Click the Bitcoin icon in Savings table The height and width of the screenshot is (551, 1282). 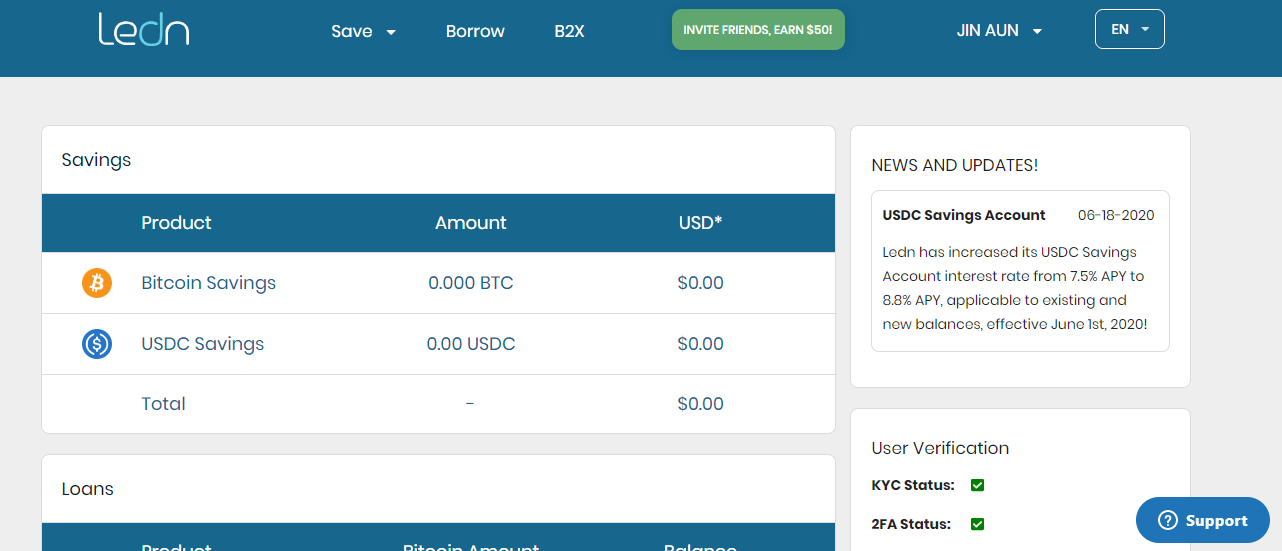tap(97, 283)
